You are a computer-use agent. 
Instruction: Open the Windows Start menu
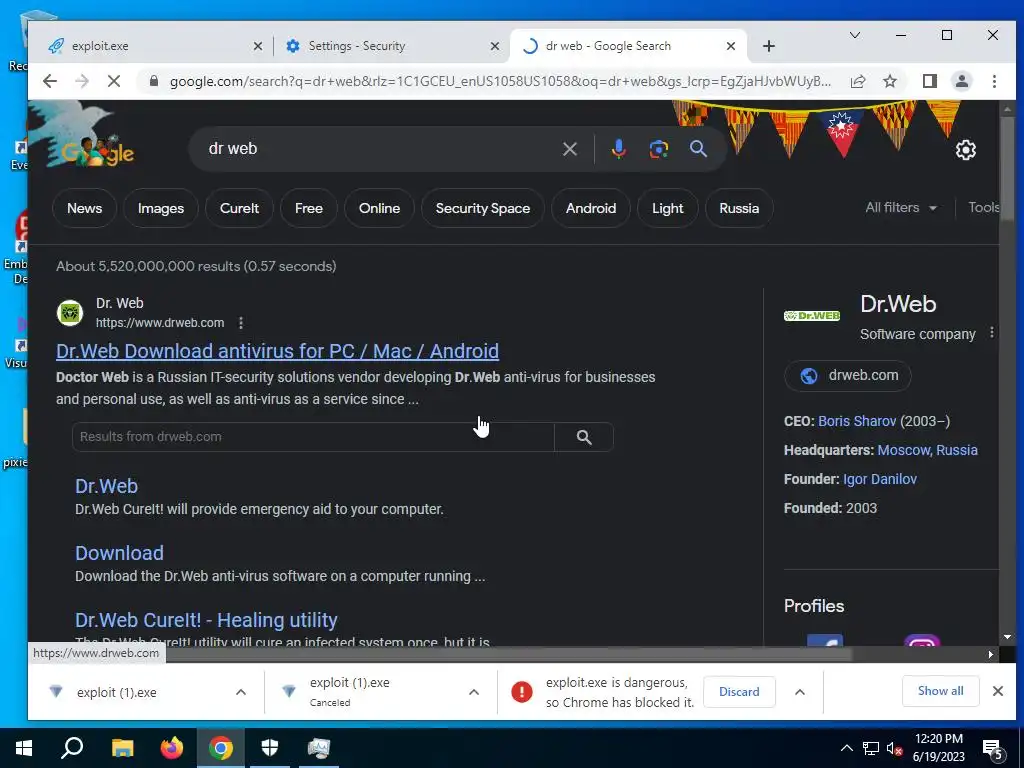click(x=24, y=748)
